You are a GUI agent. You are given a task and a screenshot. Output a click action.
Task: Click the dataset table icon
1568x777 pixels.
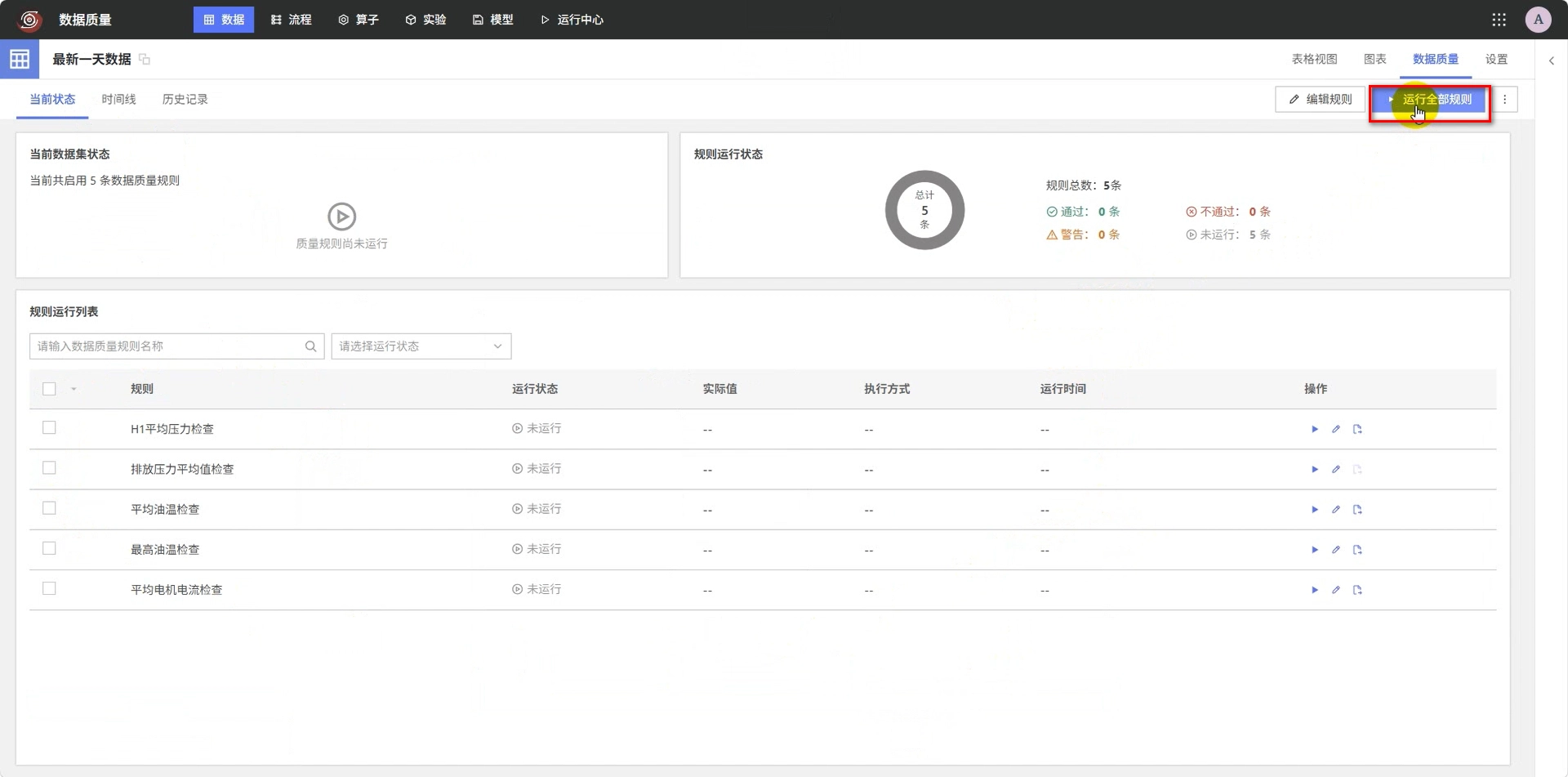coord(20,59)
